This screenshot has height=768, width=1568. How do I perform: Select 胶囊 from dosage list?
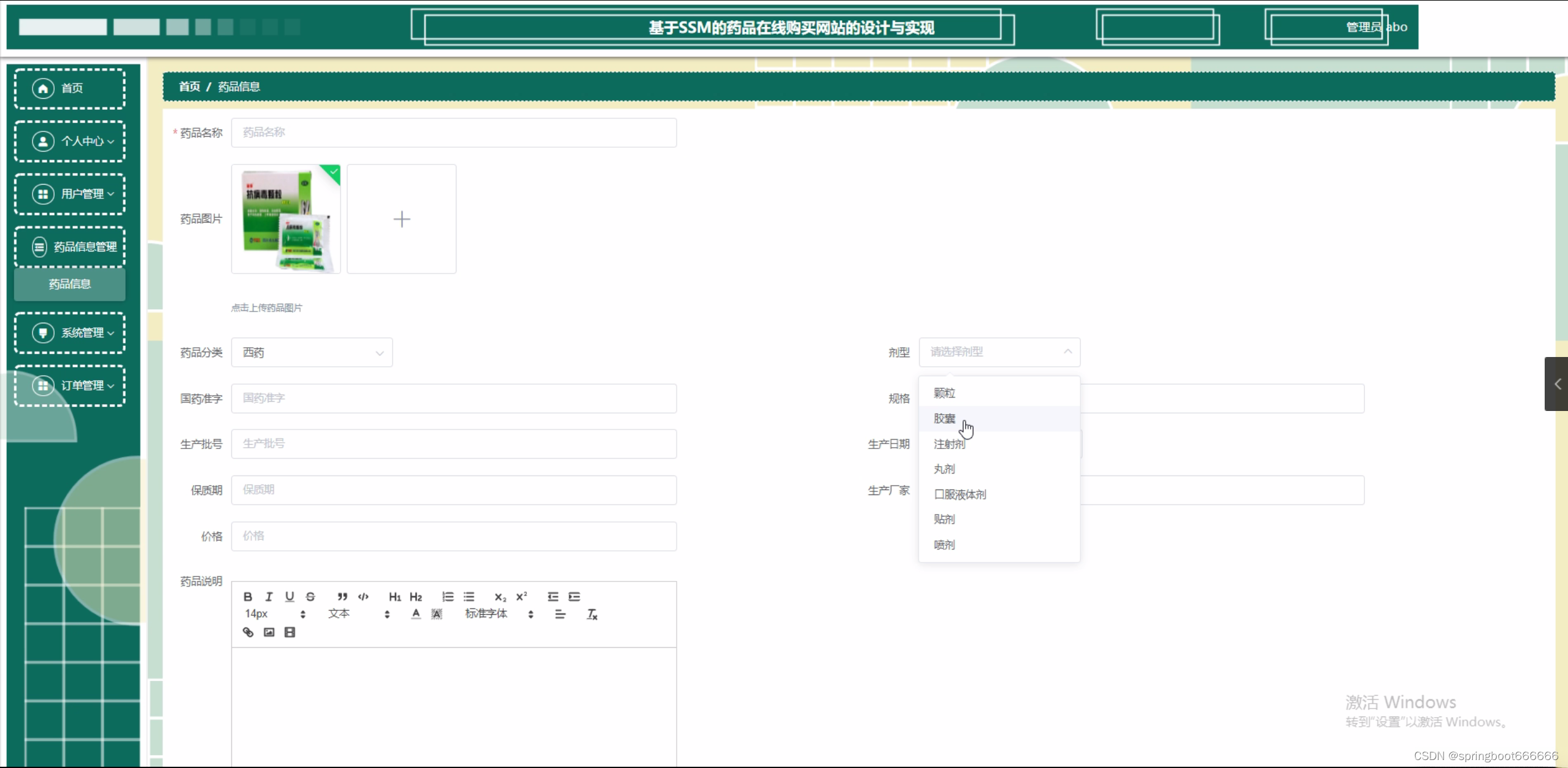945,418
